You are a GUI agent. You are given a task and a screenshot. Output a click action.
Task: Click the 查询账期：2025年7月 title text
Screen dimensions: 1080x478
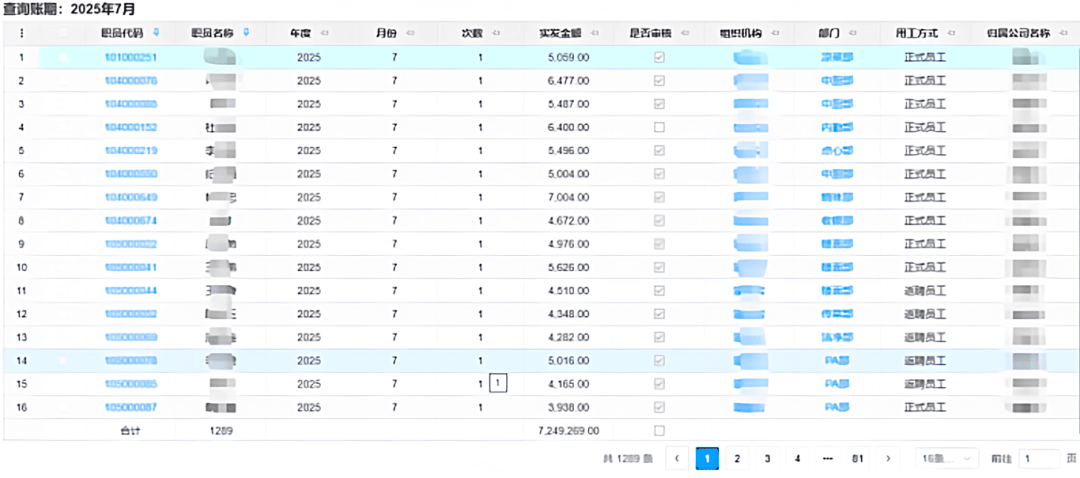tap(69, 10)
